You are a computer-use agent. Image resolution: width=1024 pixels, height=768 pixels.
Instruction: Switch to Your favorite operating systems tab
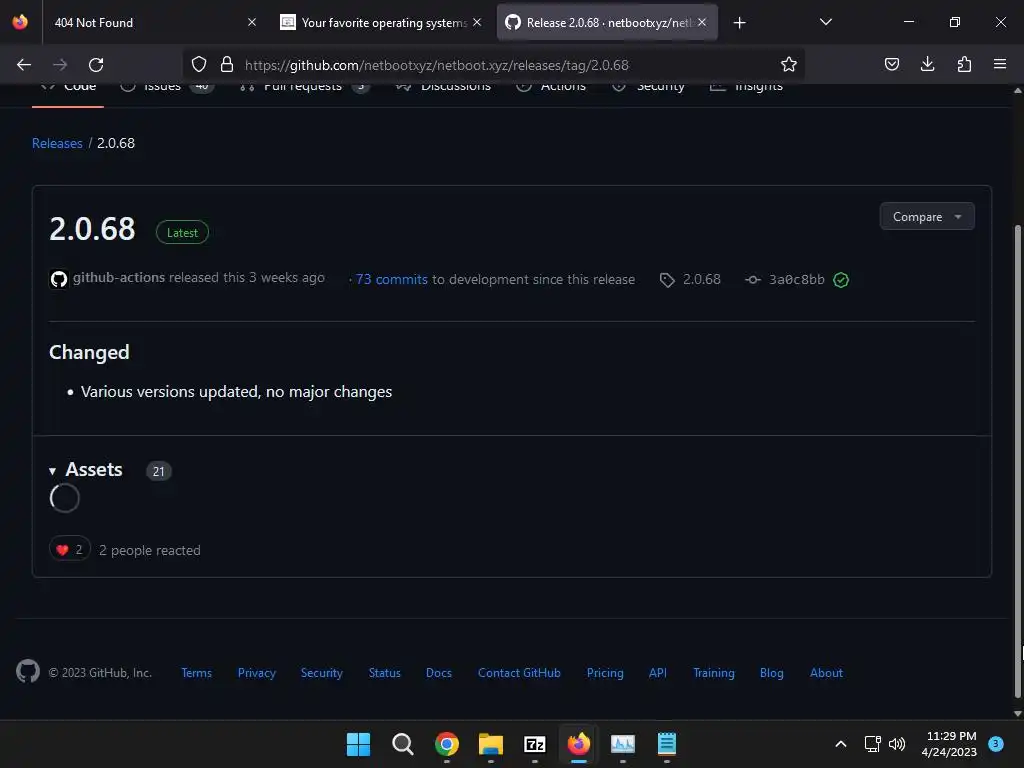(x=381, y=23)
